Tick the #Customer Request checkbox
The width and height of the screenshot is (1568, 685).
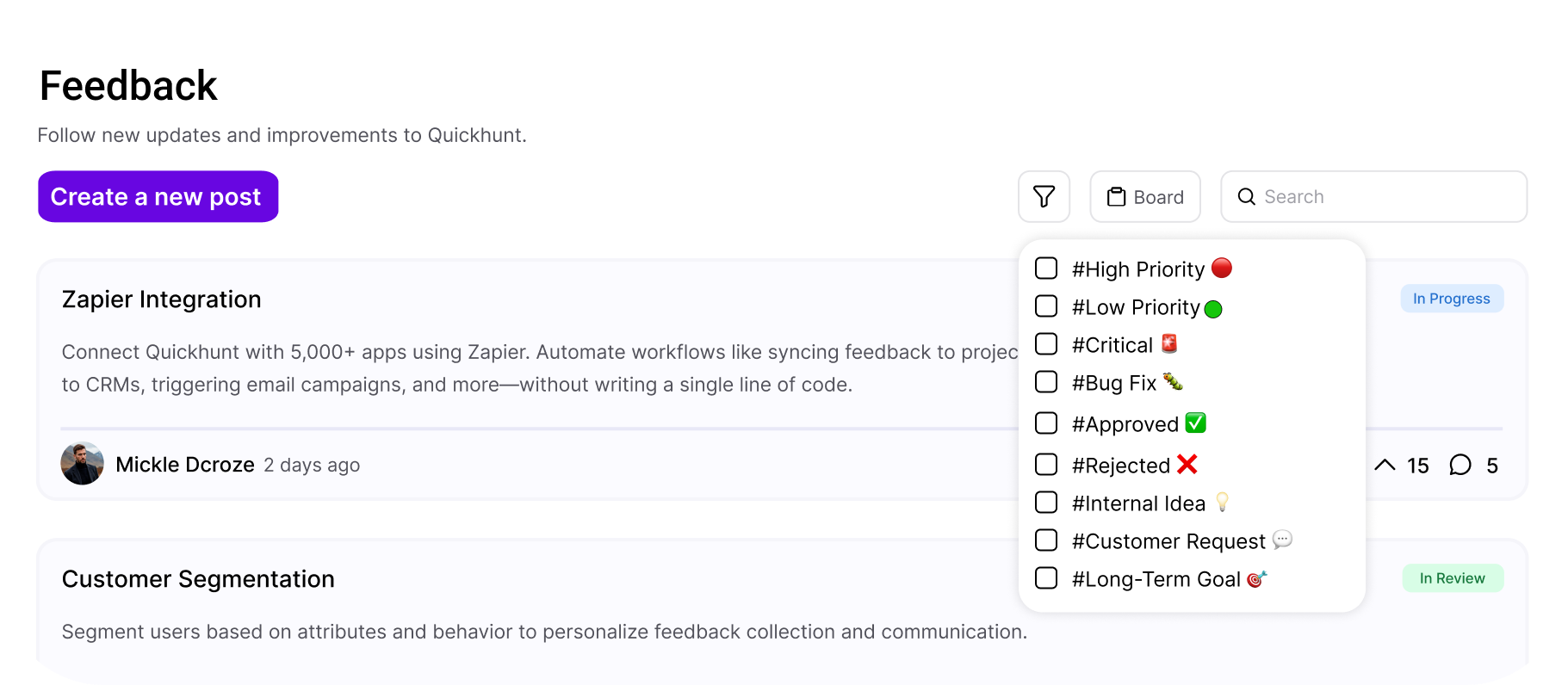pos(1046,540)
